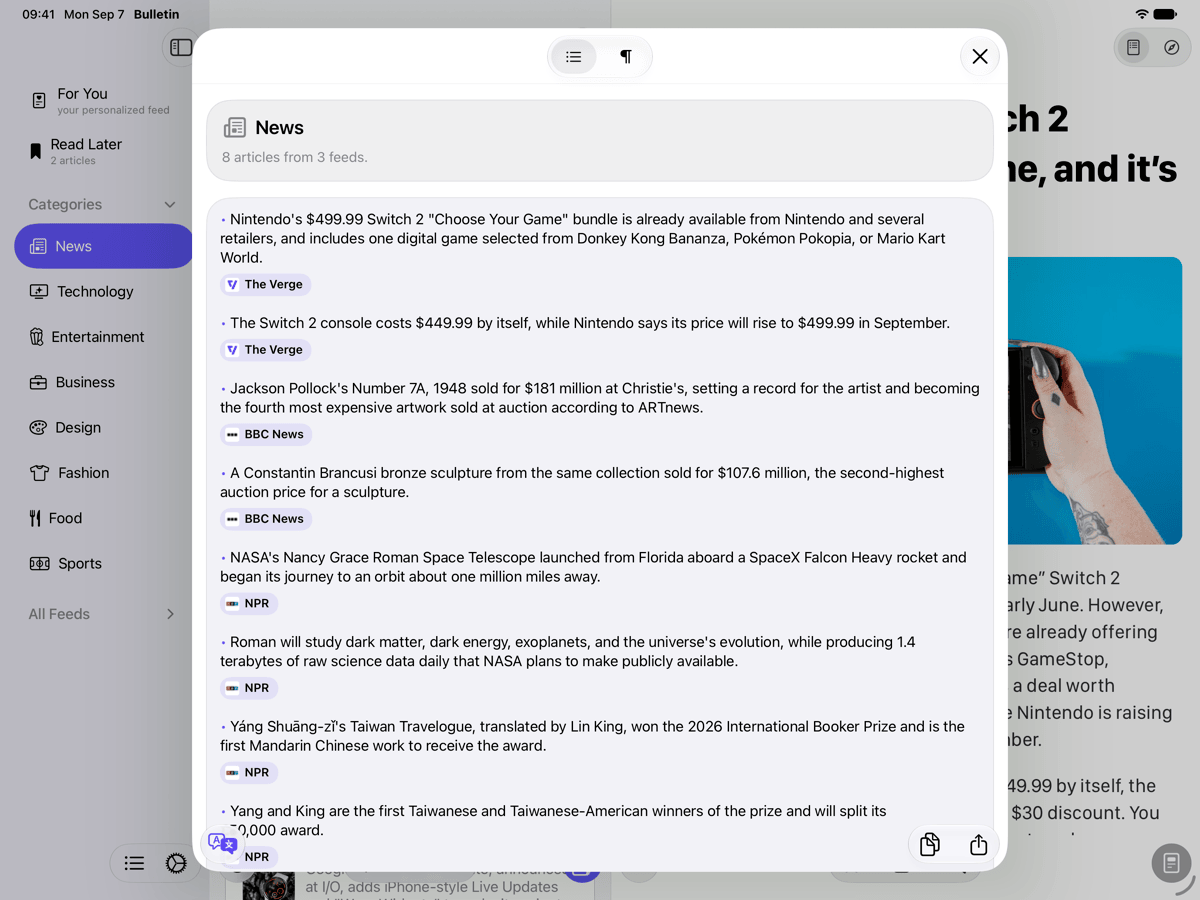Image resolution: width=1200 pixels, height=900 pixels.
Task: Tap the article summary button at bottom right
Action: pyautogui.click(x=1171, y=863)
